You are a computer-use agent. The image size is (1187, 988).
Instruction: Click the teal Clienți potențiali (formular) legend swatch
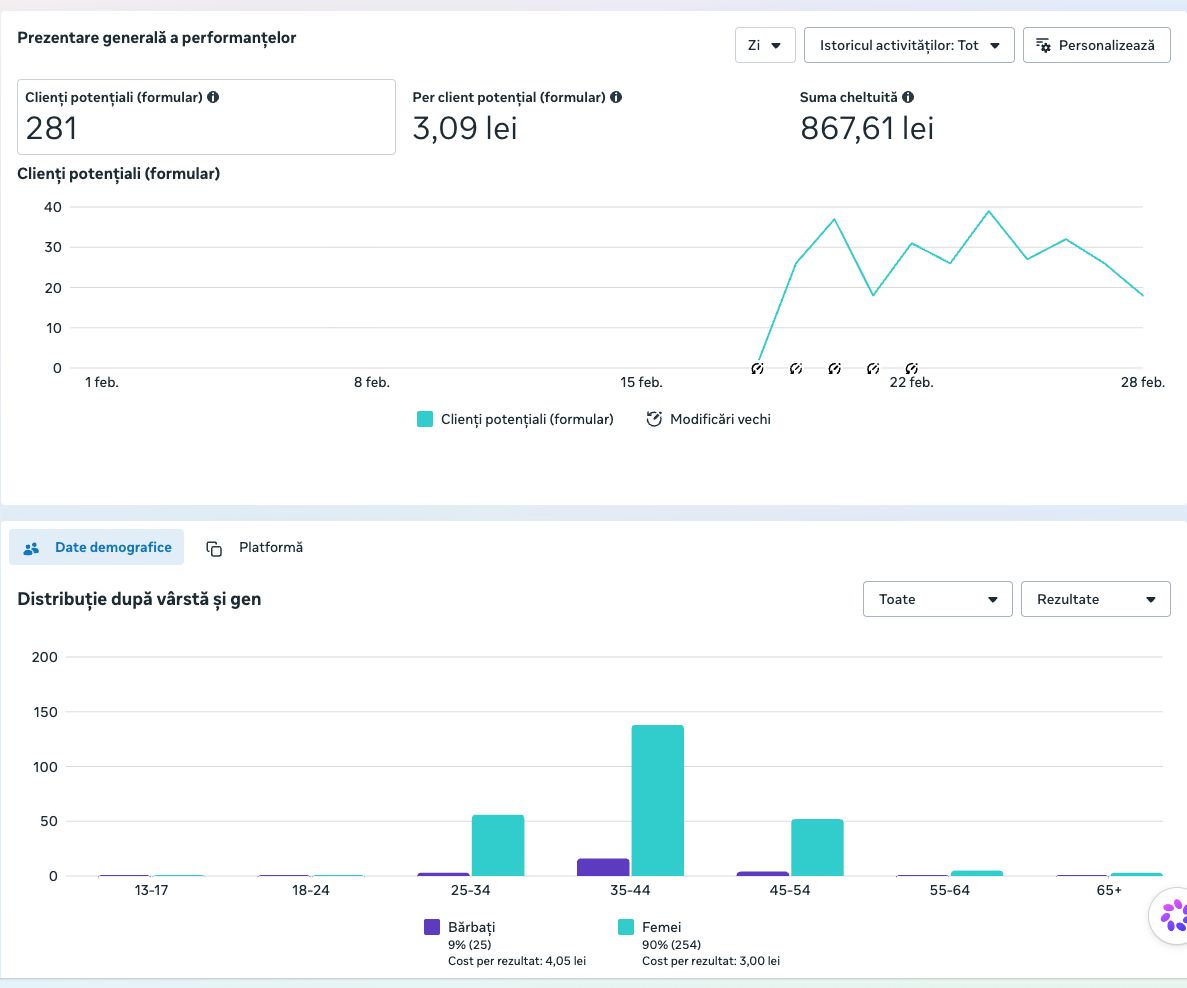tap(425, 419)
